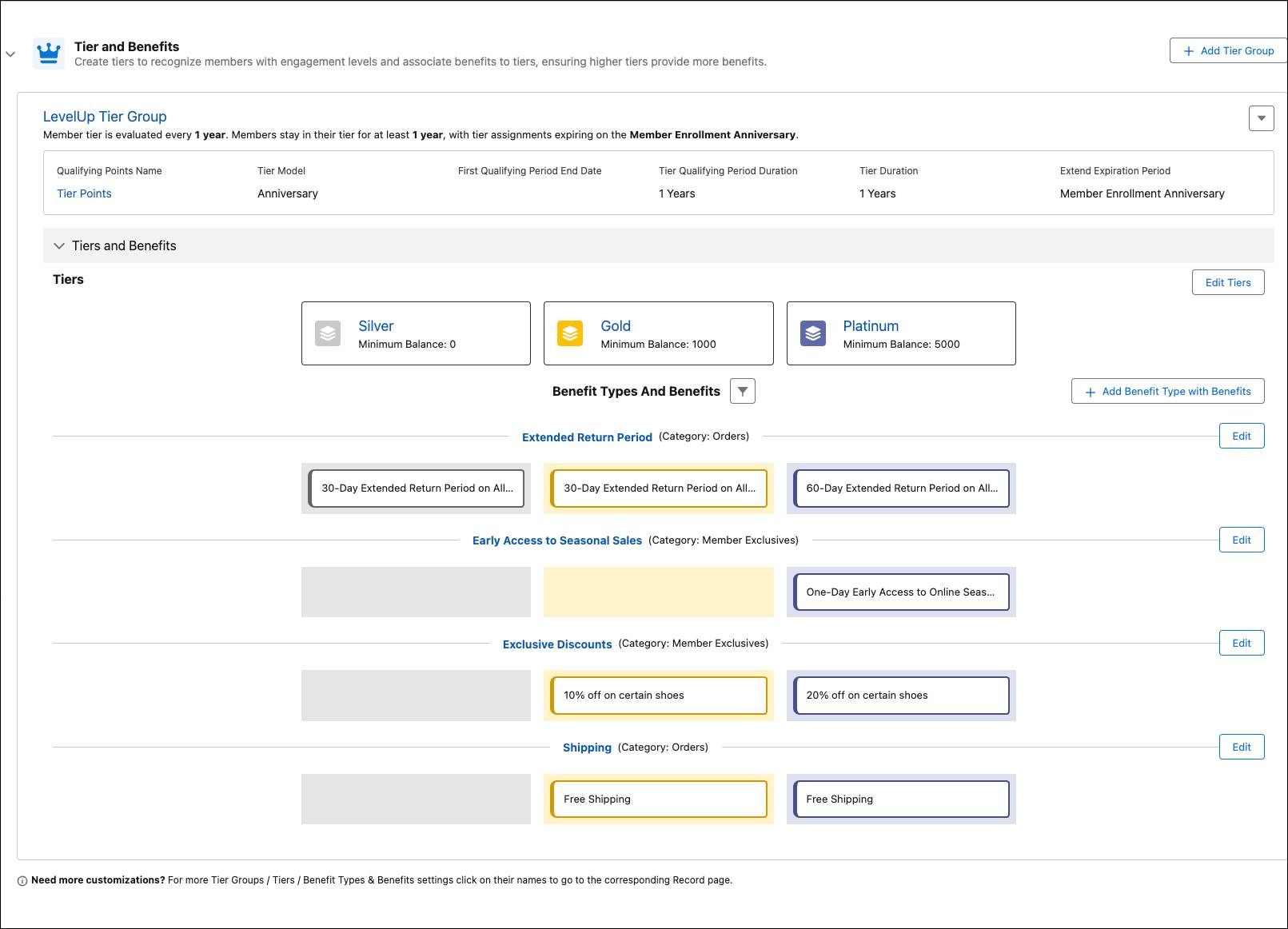Collapse the Tiers and Benefits subsection
1288x929 pixels.
(59, 246)
